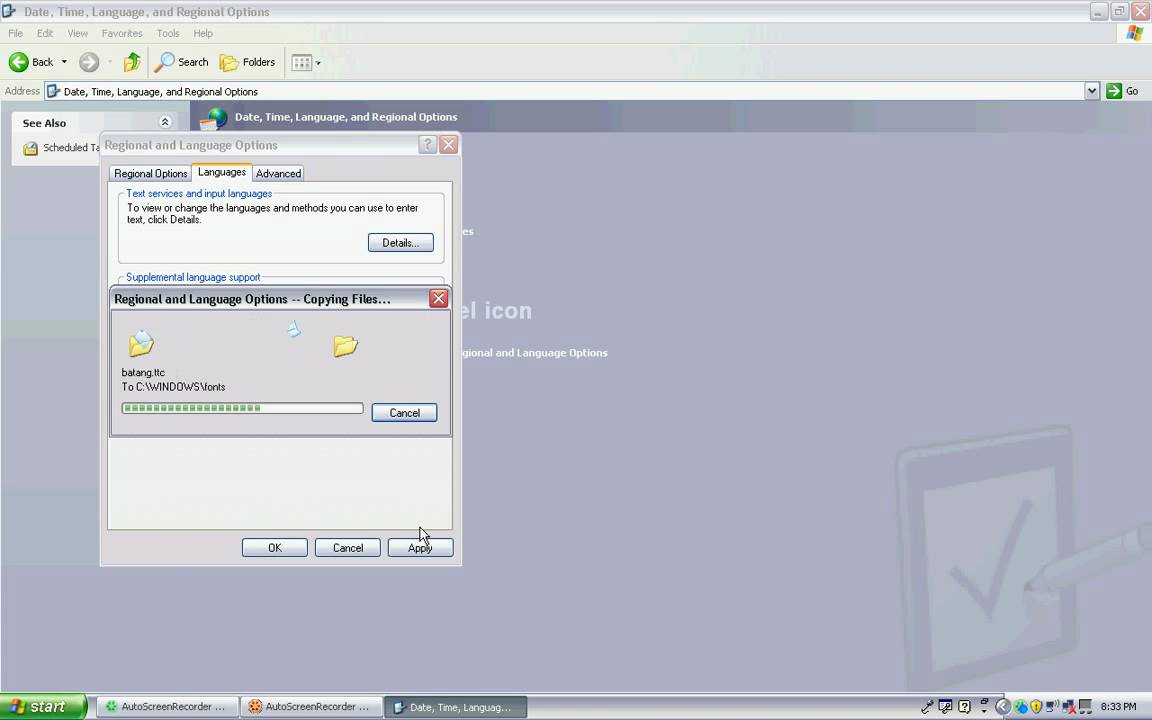Open the Views icon menu in toolbar
Image resolution: width=1152 pixels, height=720 pixels.
(x=302, y=62)
